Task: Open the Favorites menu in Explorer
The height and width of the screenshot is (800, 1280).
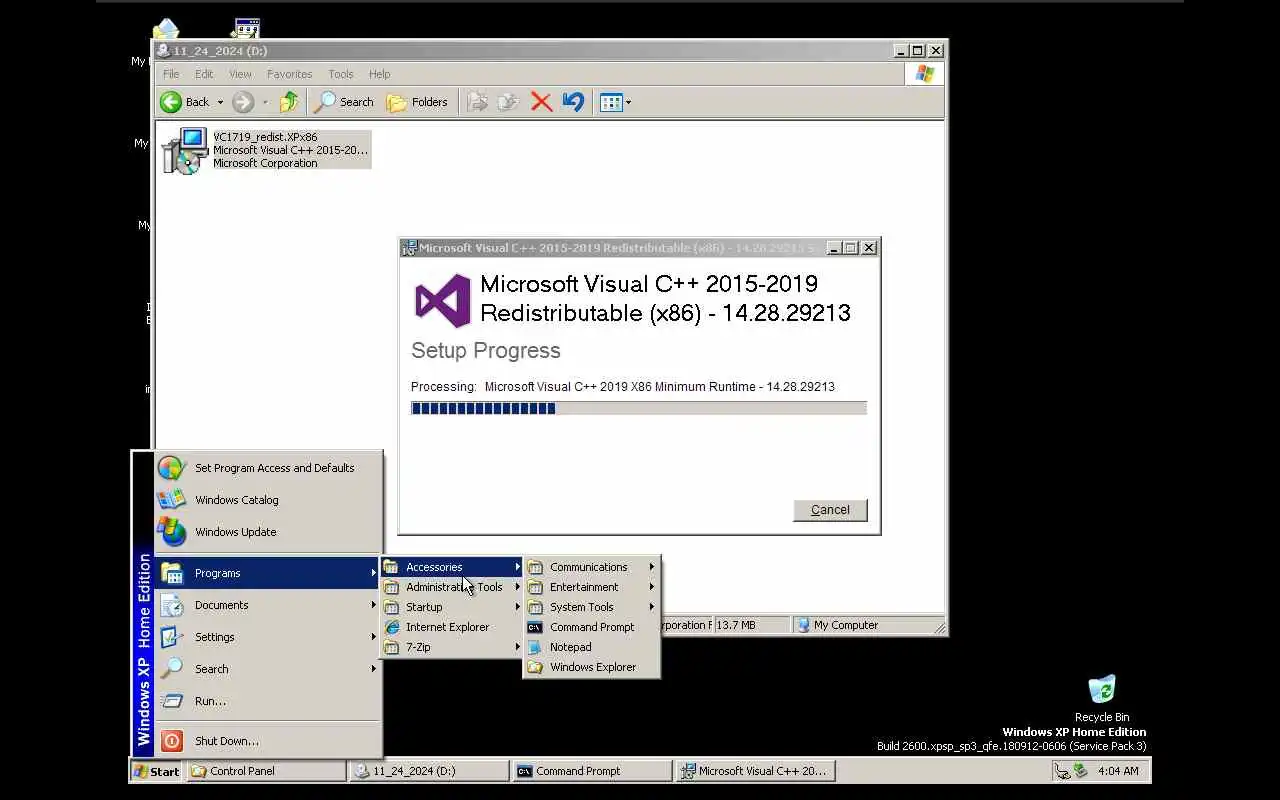Action: pyautogui.click(x=289, y=74)
